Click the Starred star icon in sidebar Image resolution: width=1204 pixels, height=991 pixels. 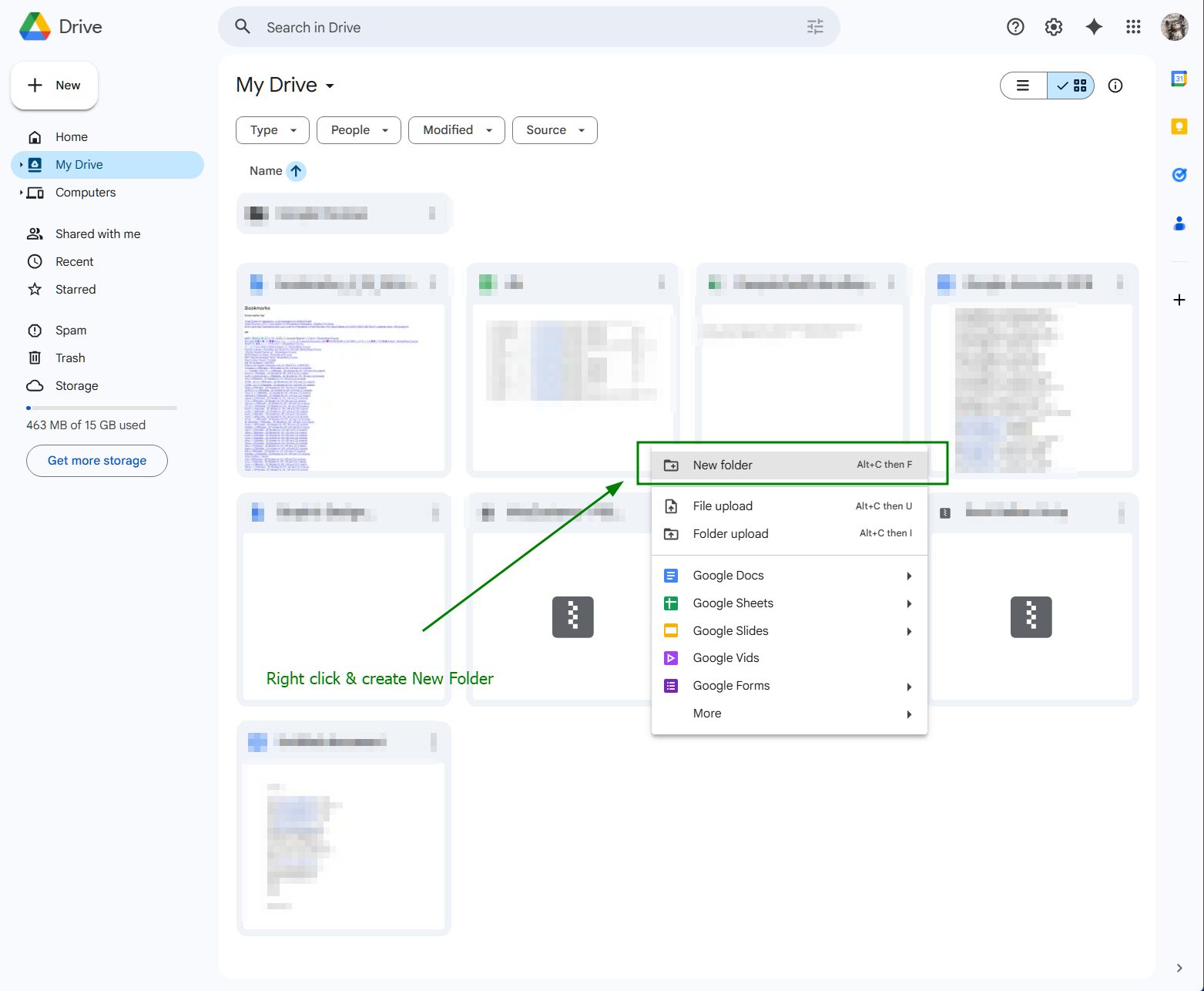pyautogui.click(x=35, y=290)
